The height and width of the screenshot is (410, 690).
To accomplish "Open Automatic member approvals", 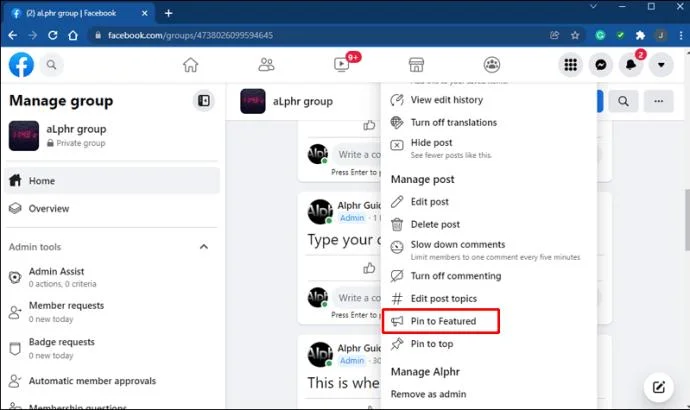I will (x=112, y=381).
